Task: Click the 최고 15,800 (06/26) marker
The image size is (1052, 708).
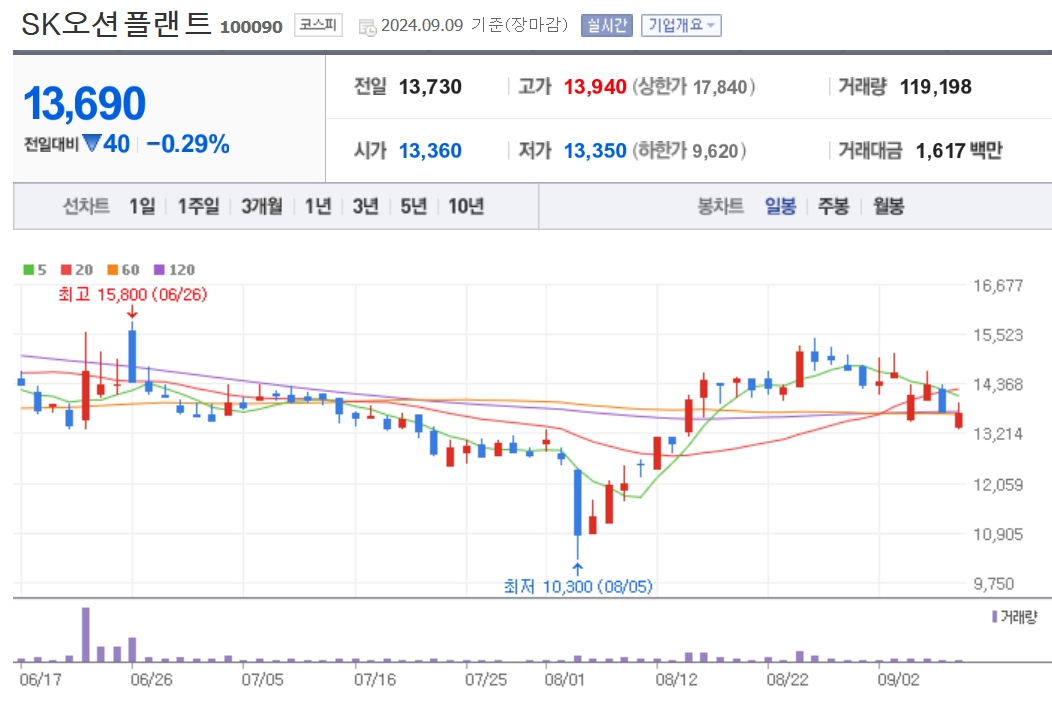Action: click(133, 295)
